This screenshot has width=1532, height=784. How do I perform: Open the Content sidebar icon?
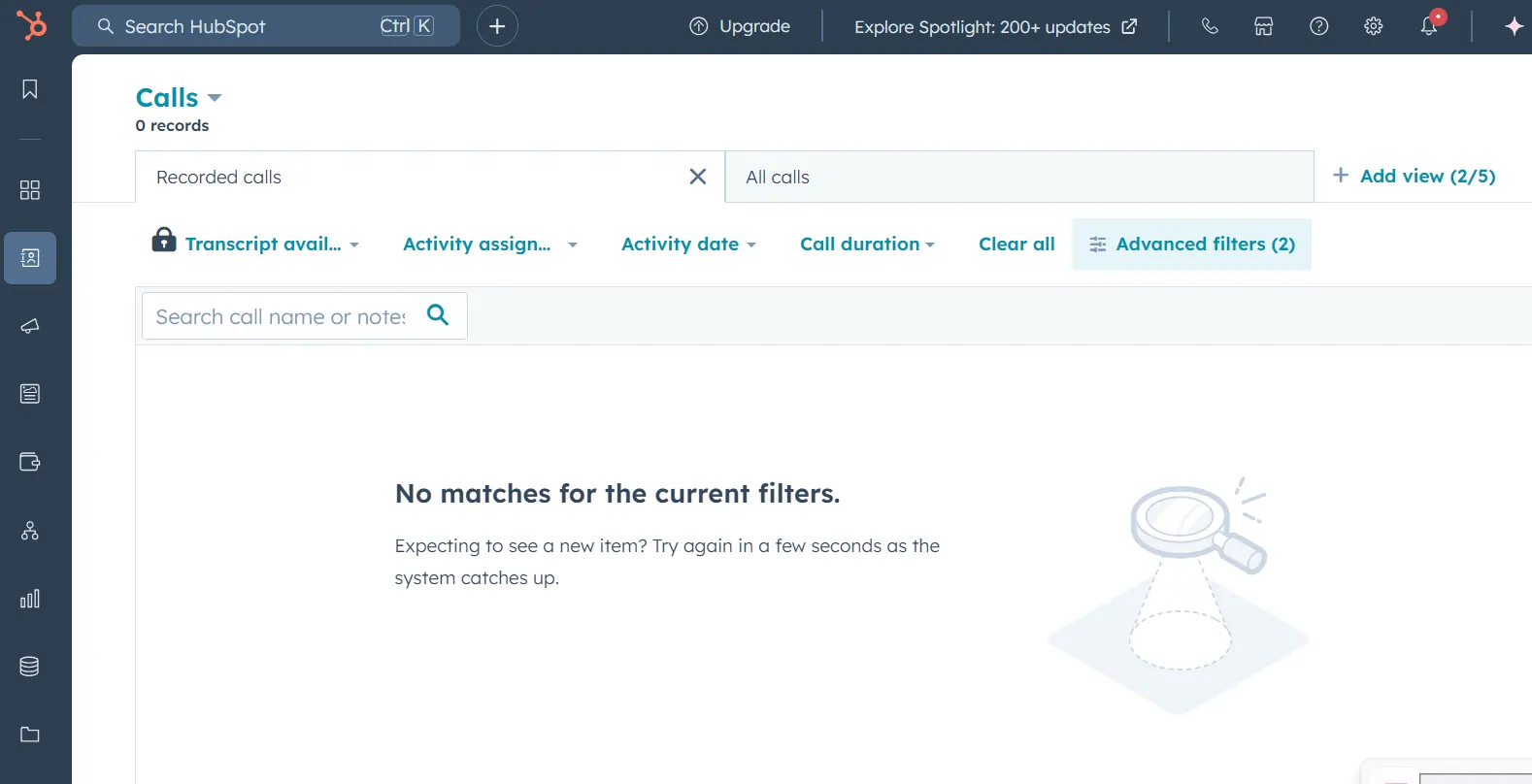[30, 394]
